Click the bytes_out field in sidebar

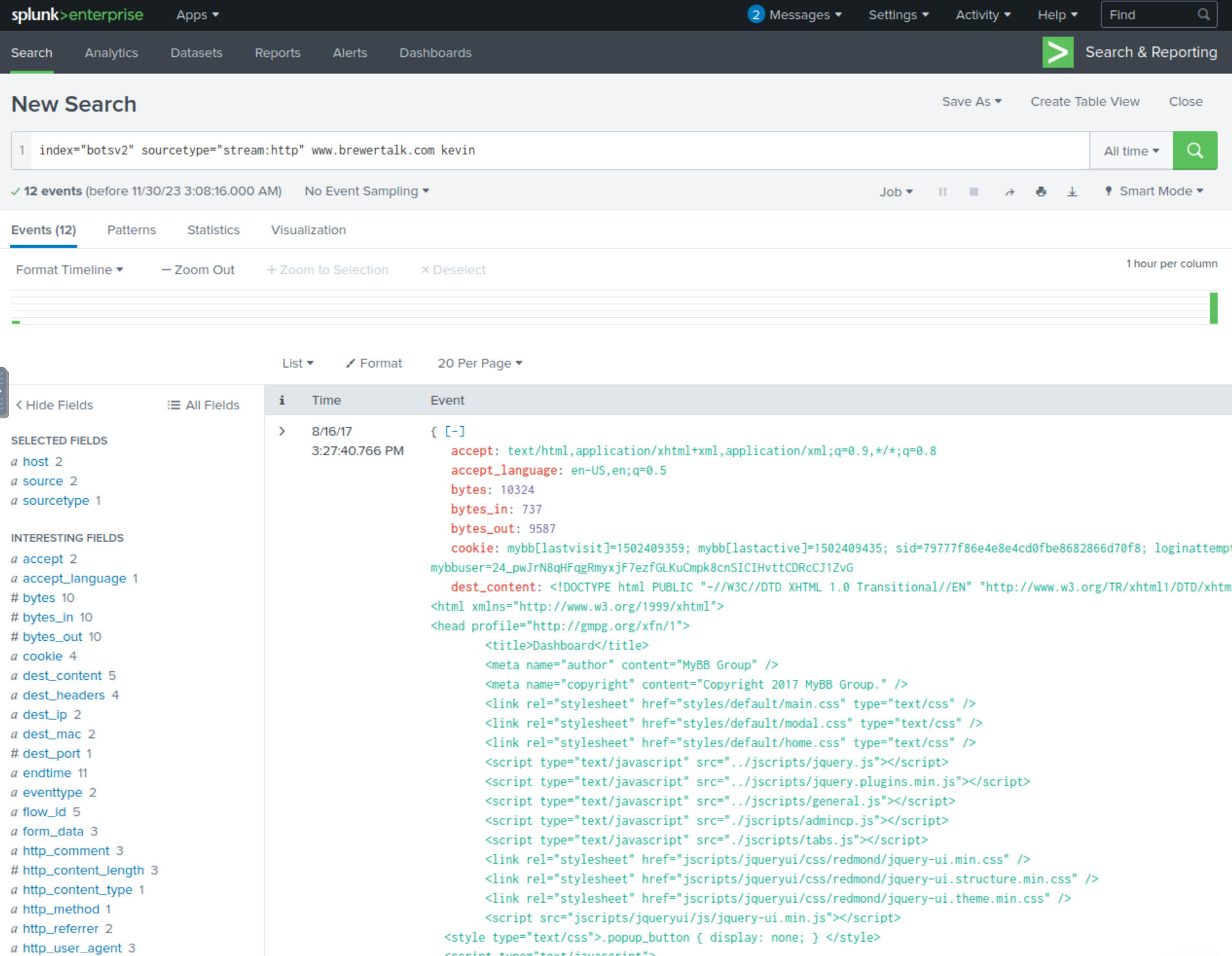53,636
